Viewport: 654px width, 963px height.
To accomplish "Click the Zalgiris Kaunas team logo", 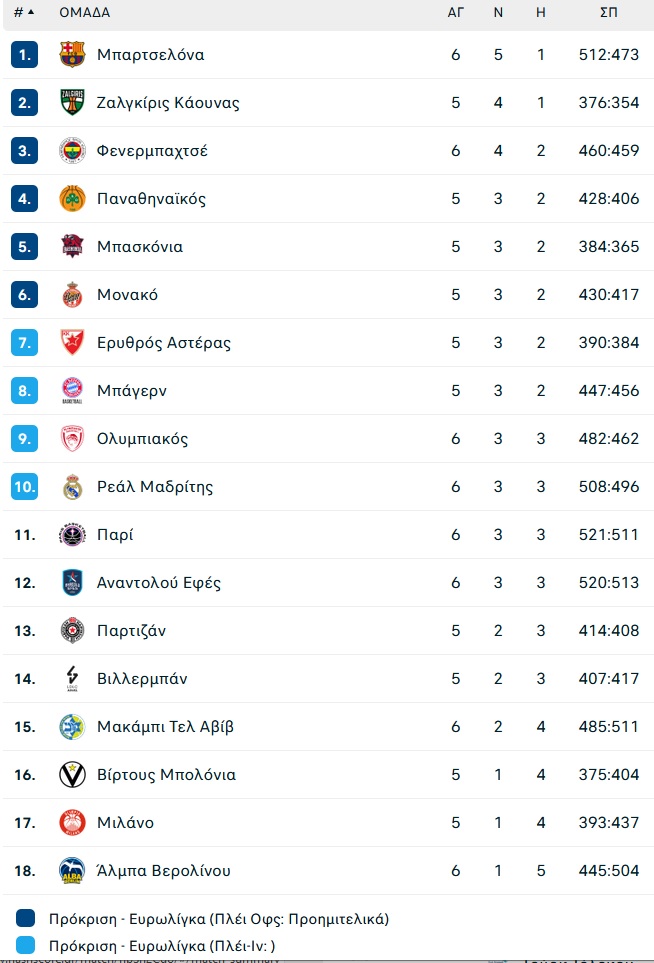I will click(72, 103).
